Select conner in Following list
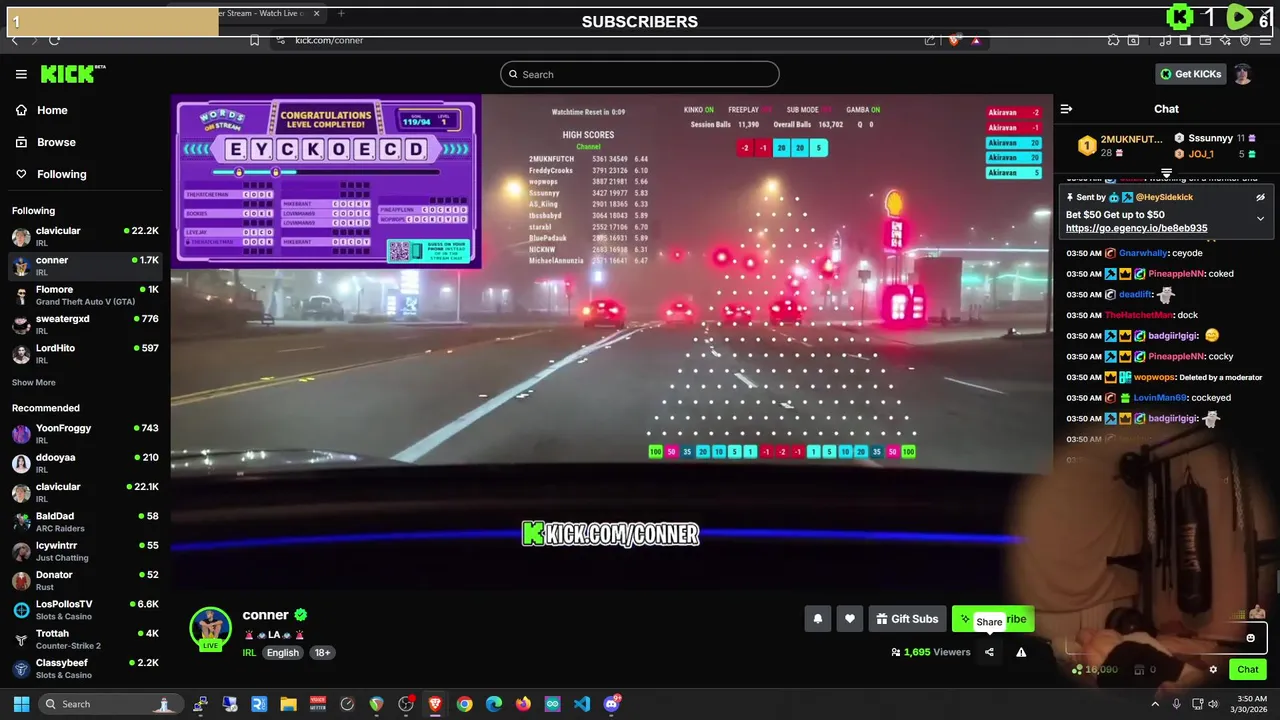1280x720 pixels. [85, 266]
